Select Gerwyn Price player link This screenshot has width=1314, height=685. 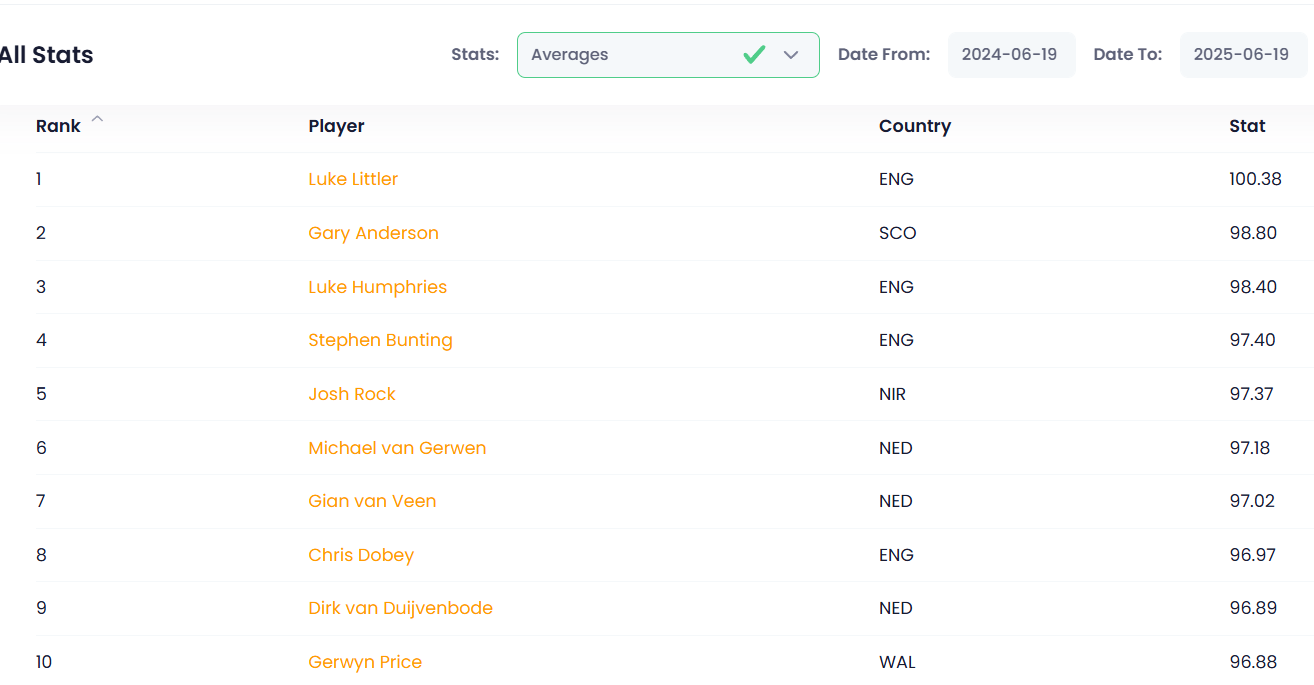[x=365, y=662]
